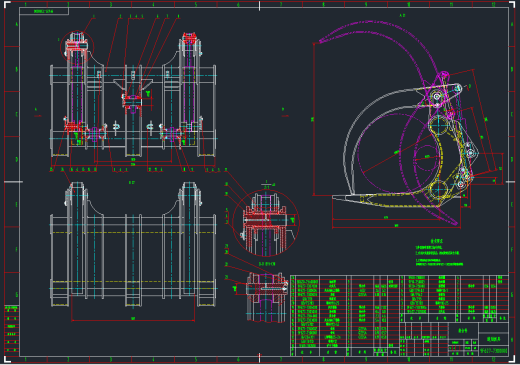Select the large white pivot circle in the side view

[x=438, y=125]
